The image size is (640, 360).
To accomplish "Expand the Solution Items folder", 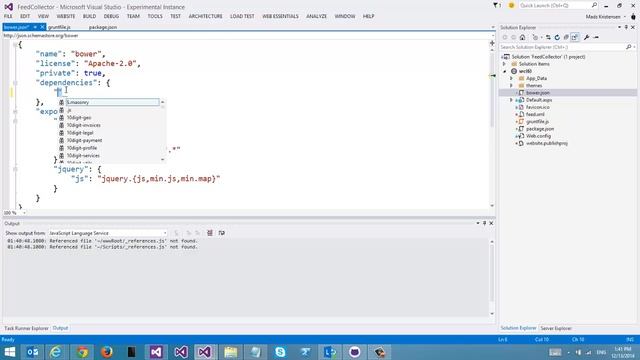I will (x=504, y=64).
